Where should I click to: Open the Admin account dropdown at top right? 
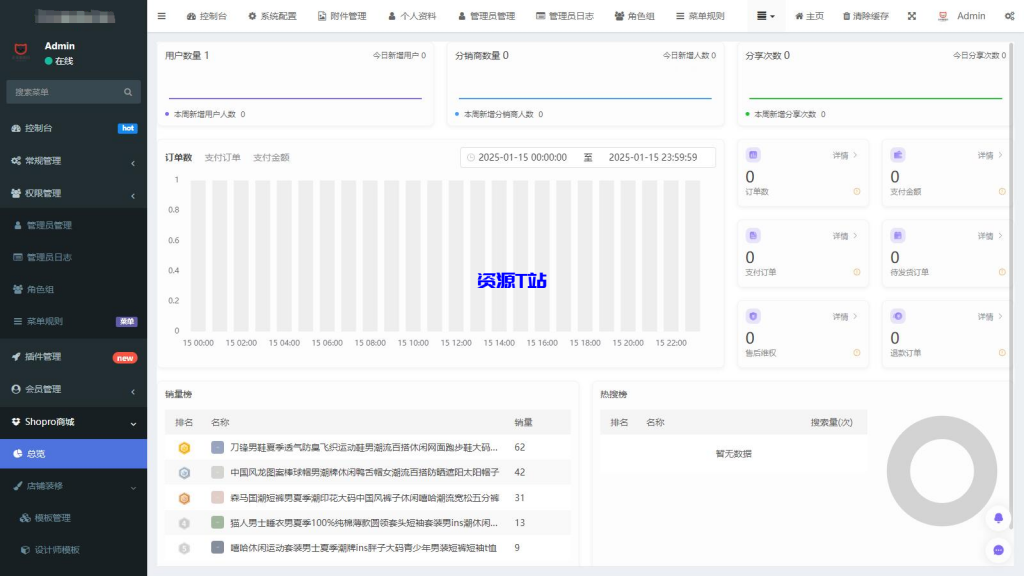(962, 15)
